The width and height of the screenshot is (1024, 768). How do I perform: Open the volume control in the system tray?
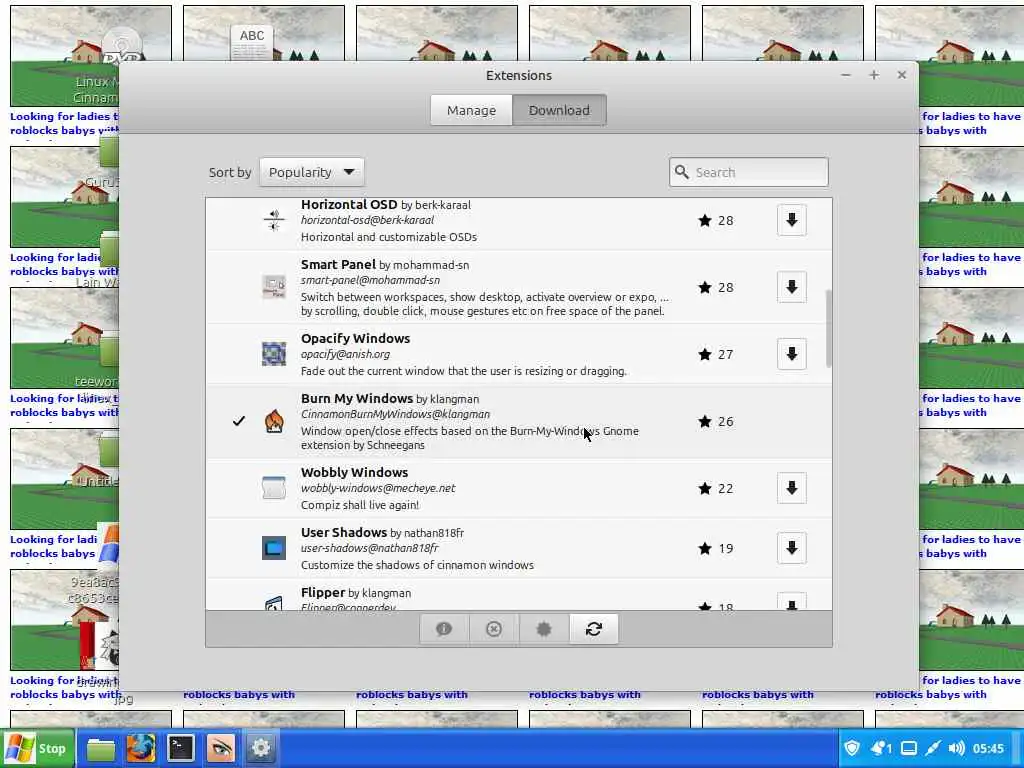click(x=957, y=748)
